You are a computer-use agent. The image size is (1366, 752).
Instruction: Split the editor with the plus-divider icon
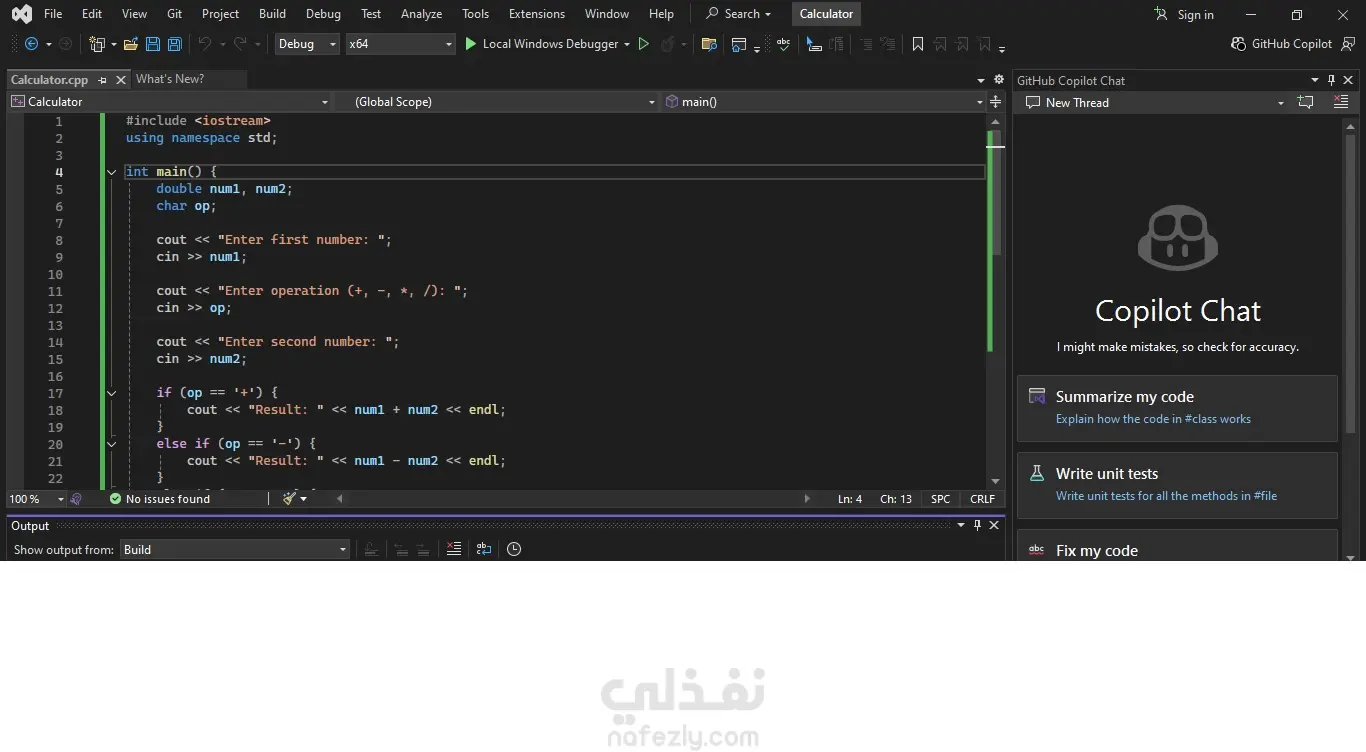[x=996, y=102]
